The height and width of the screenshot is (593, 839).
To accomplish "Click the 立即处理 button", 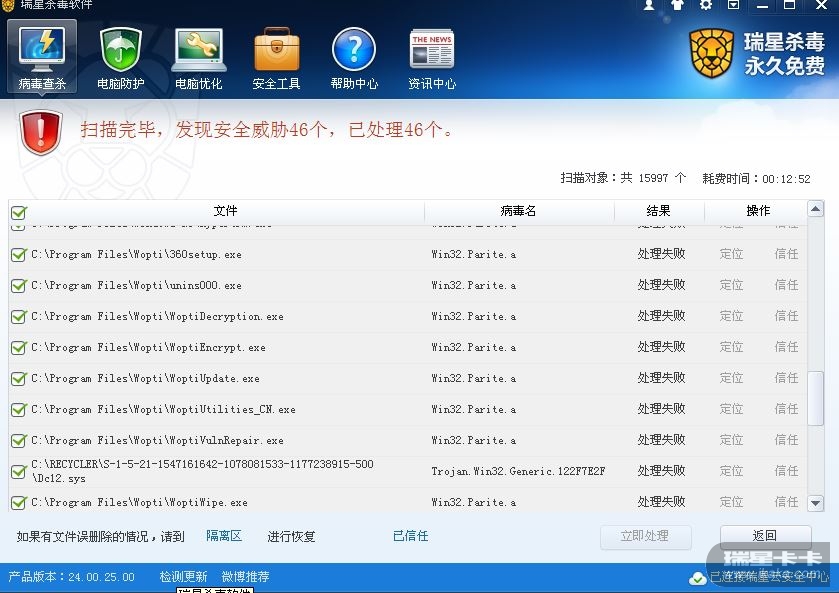I will coord(645,536).
